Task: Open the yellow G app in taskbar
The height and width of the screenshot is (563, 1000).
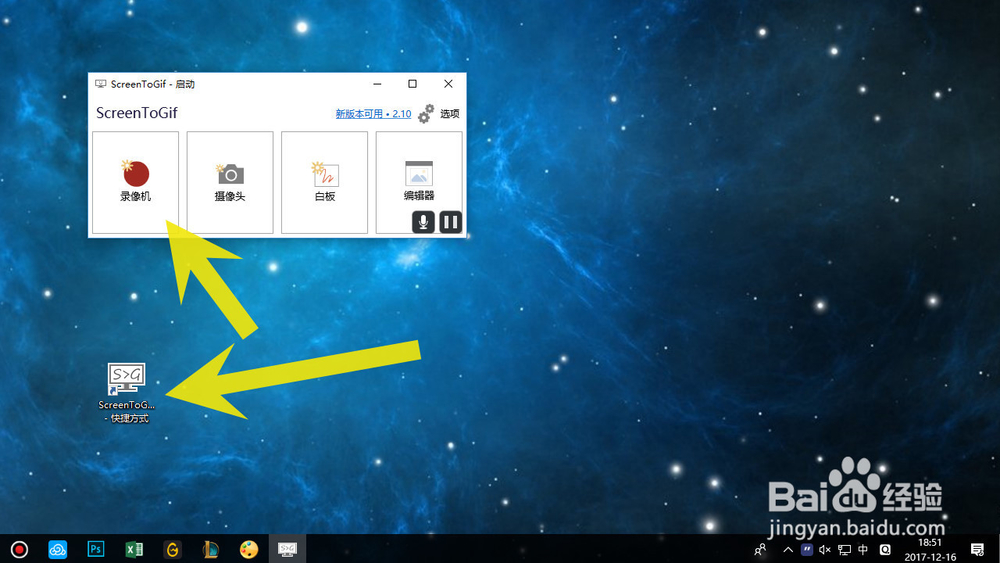Action: [172, 549]
